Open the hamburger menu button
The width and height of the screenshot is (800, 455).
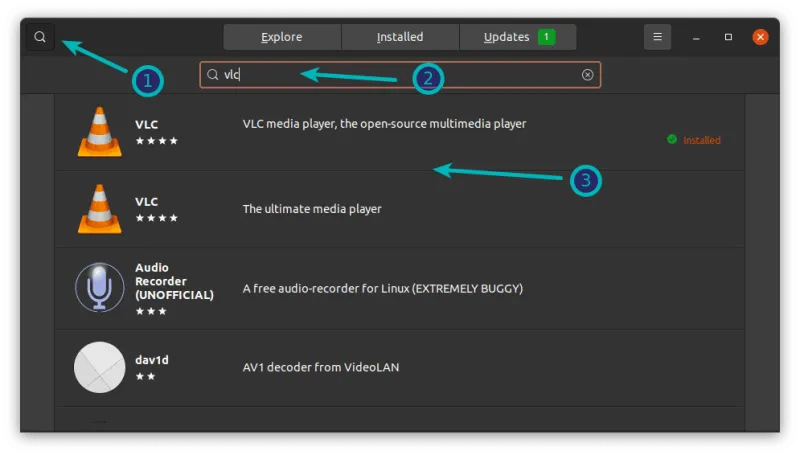click(657, 37)
